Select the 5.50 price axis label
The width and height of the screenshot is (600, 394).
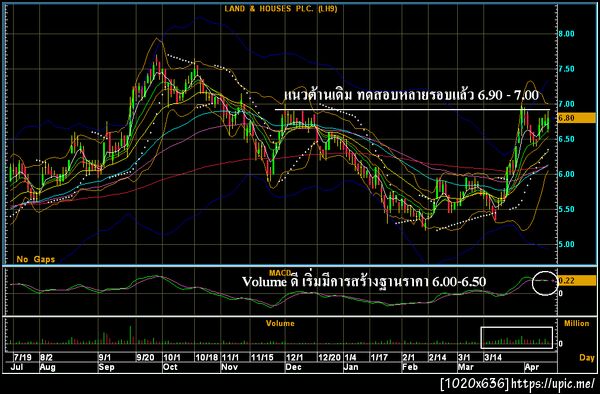click(566, 209)
